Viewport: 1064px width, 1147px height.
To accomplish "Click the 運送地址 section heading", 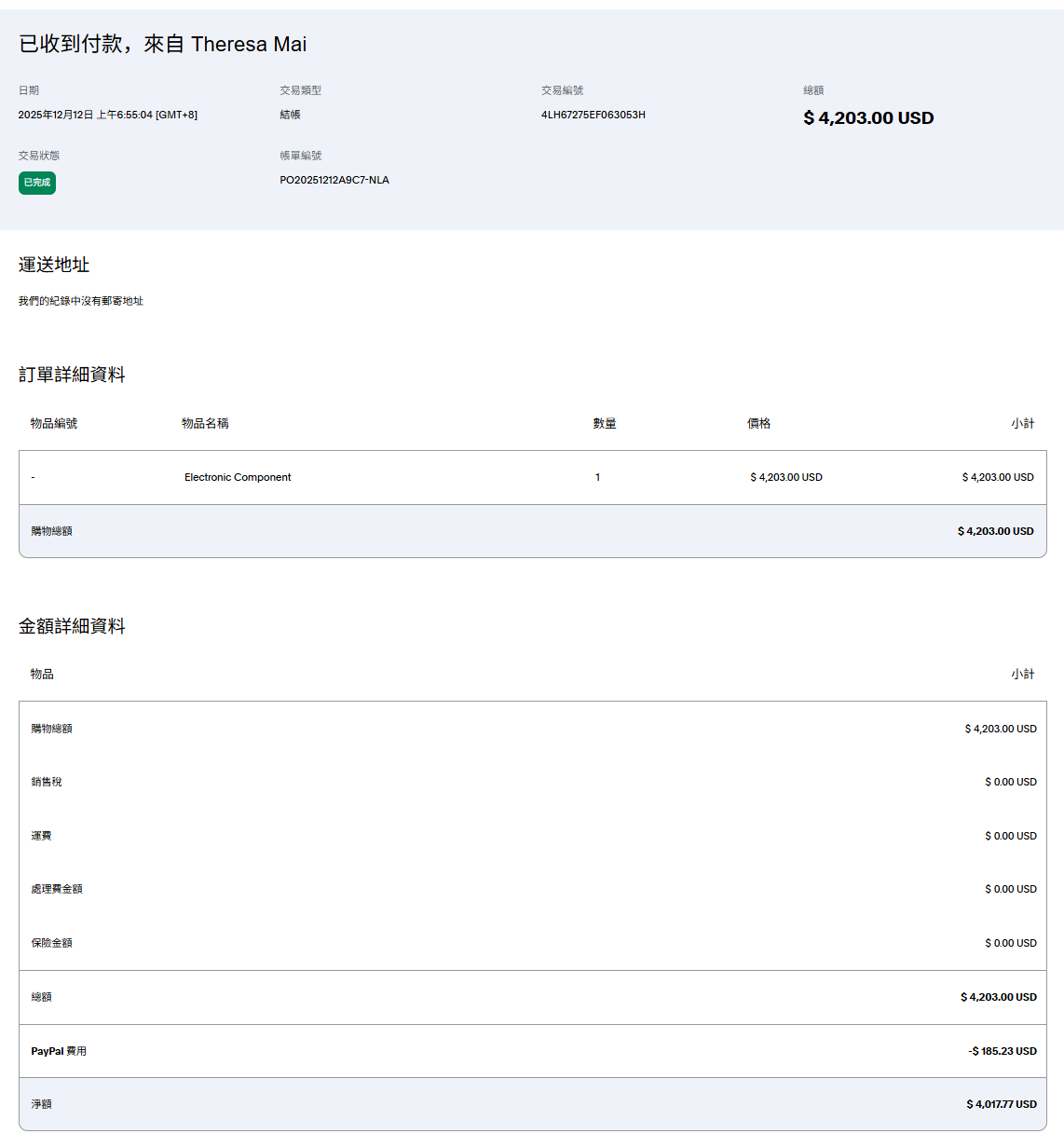I will pos(54,265).
